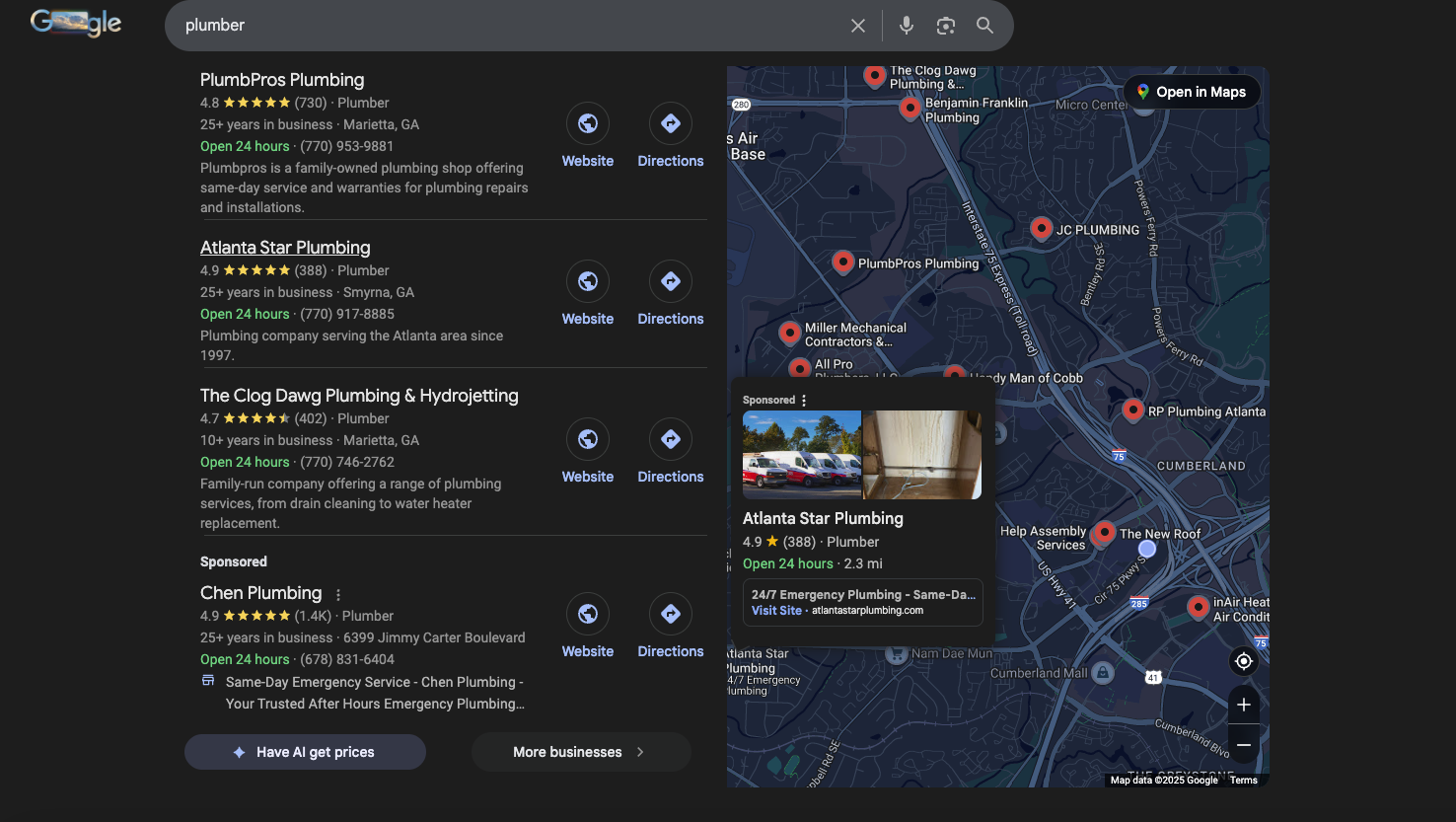Open PlumbPros Plumbing website icon
This screenshot has height=822, width=1456.
pyautogui.click(x=587, y=123)
